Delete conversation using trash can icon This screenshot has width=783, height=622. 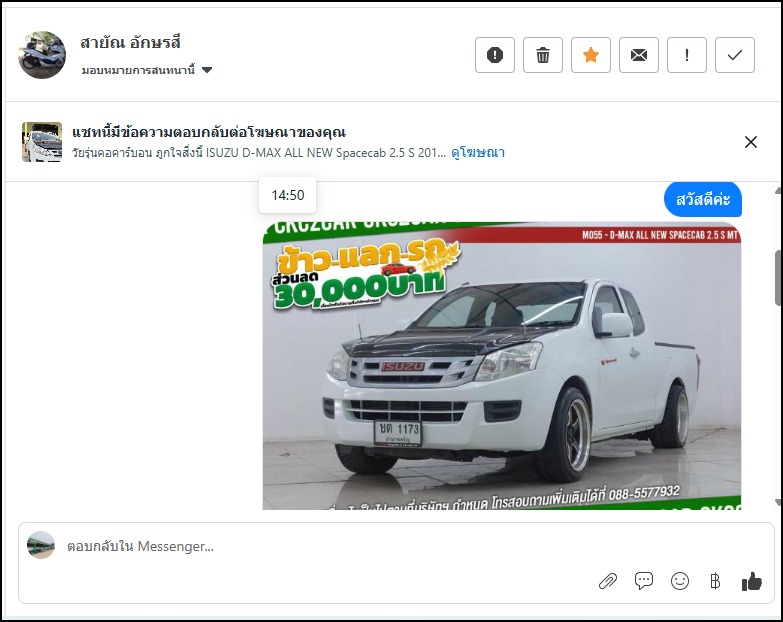click(543, 55)
